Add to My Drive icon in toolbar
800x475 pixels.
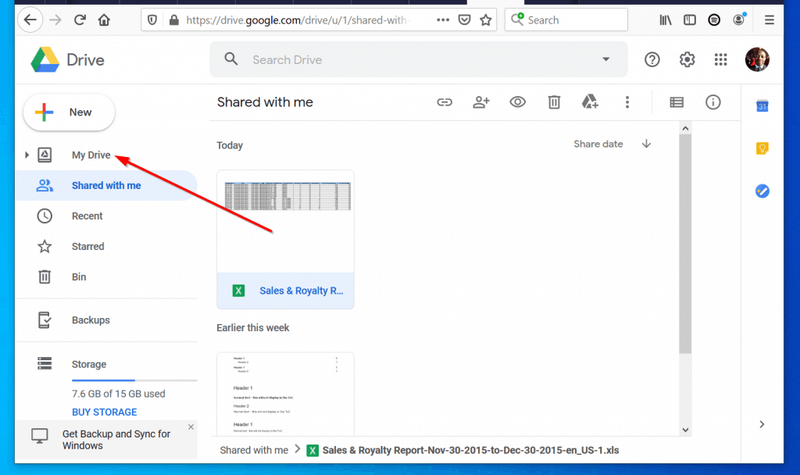click(x=590, y=102)
